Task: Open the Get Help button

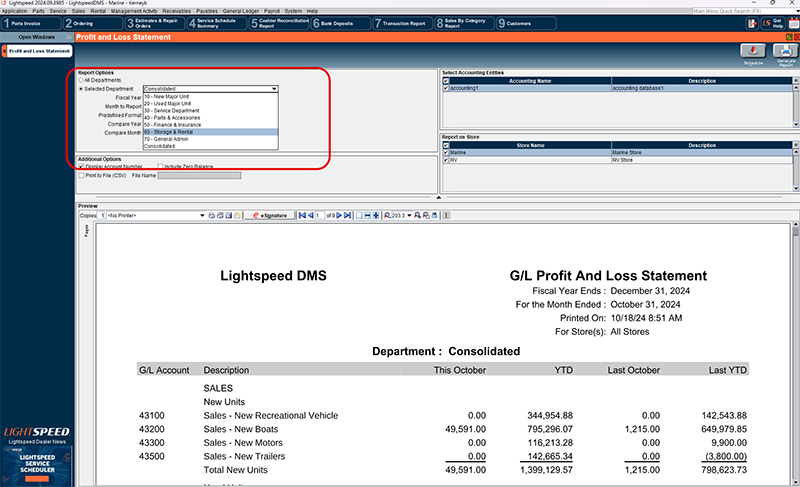Action: tap(772, 23)
